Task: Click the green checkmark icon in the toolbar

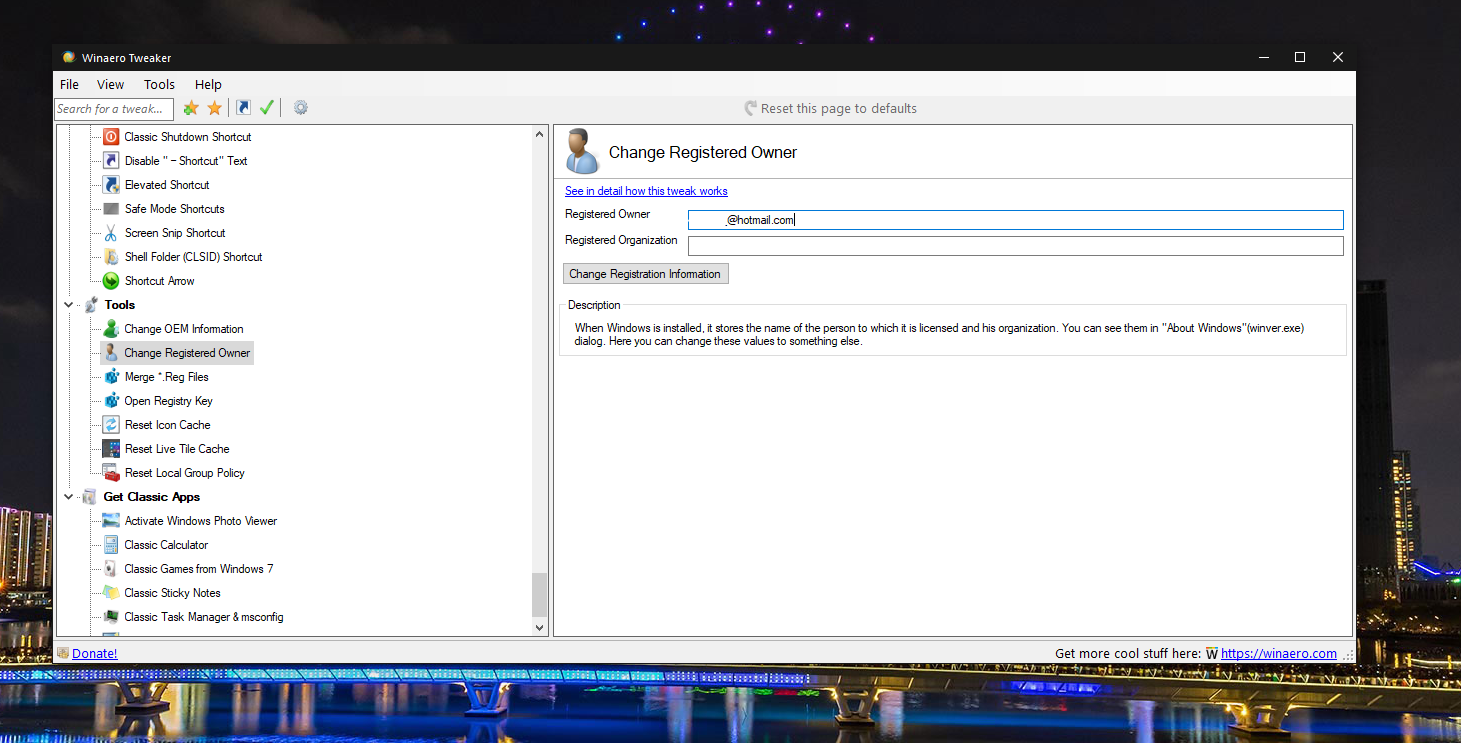Action: [x=267, y=107]
